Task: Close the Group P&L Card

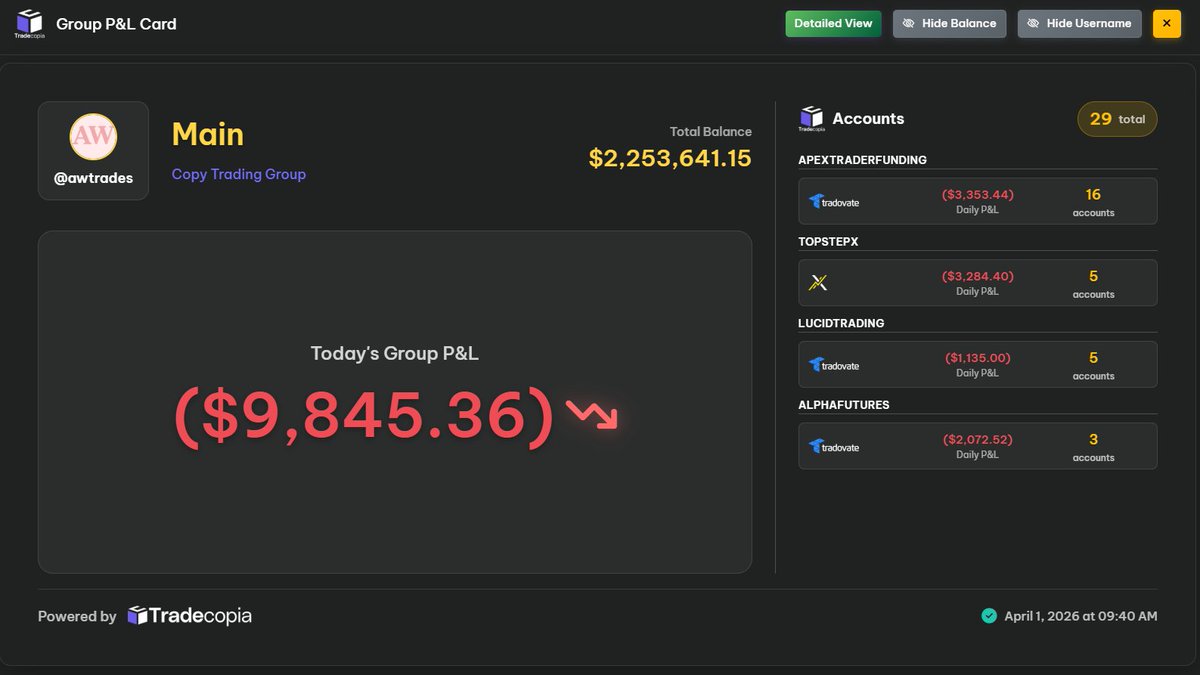Action: click(1167, 24)
